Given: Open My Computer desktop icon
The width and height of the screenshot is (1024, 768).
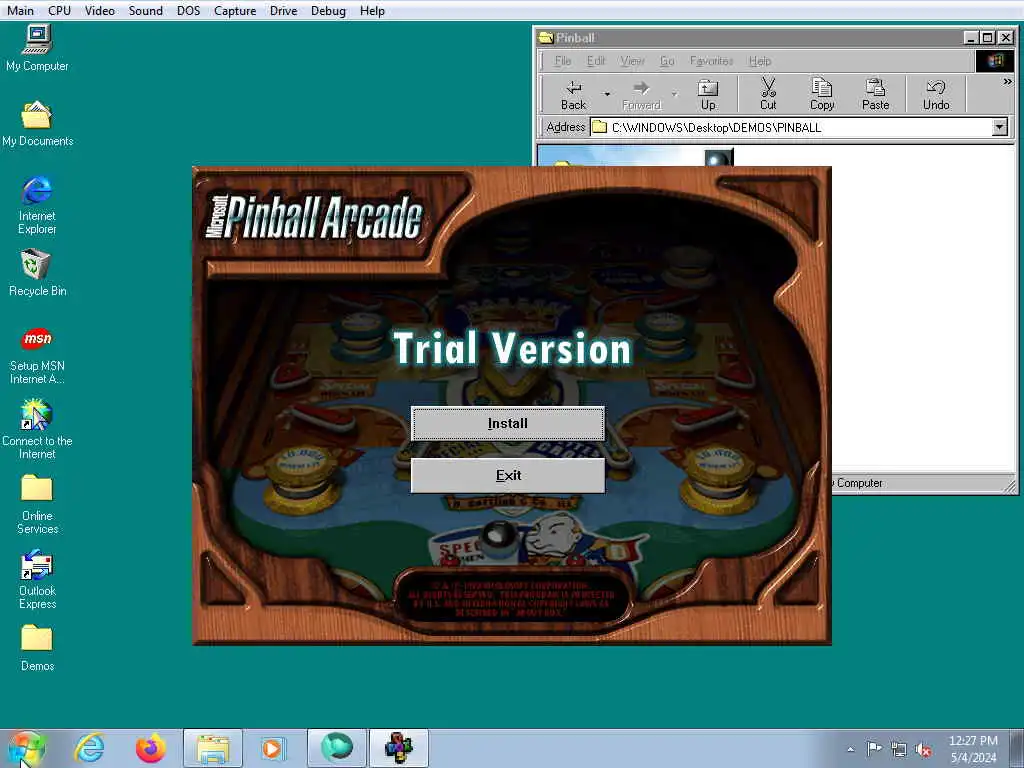Looking at the screenshot, I should click(37, 48).
